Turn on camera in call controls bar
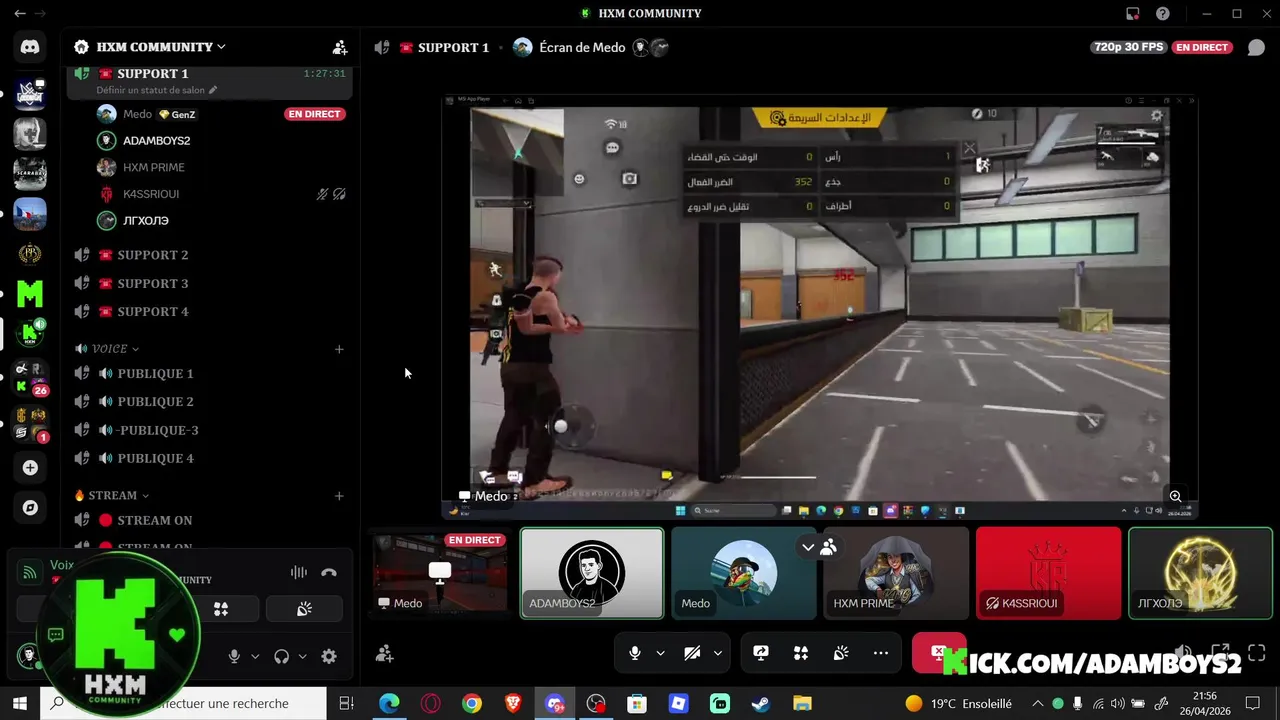Image resolution: width=1280 pixels, height=720 pixels. point(692,653)
